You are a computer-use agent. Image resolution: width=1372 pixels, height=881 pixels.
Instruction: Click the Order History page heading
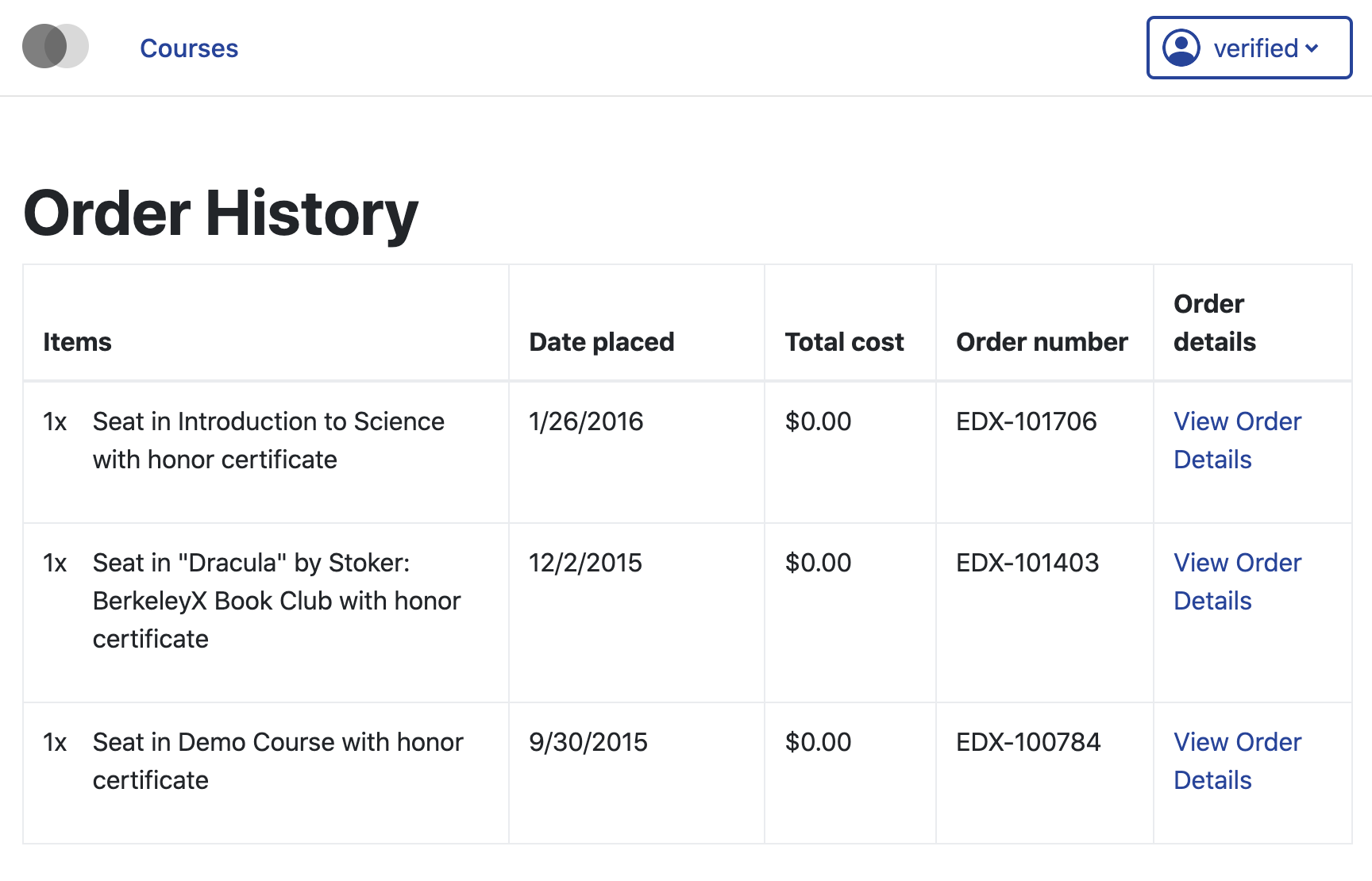(x=221, y=214)
